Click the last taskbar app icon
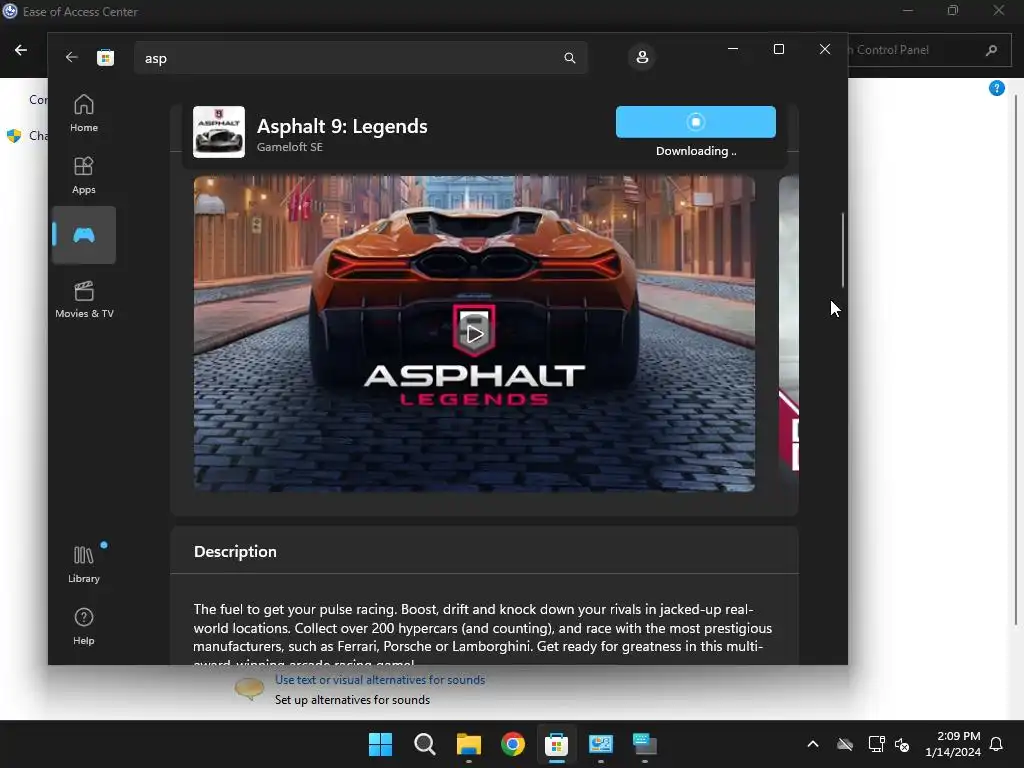Viewport: 1024px width, 768px height. coord(645,744)
